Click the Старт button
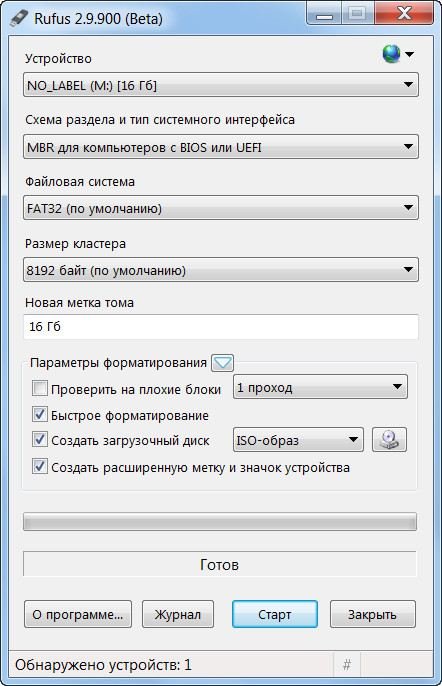The width and height of the screenshot is (442, 686). pos(275,614)
